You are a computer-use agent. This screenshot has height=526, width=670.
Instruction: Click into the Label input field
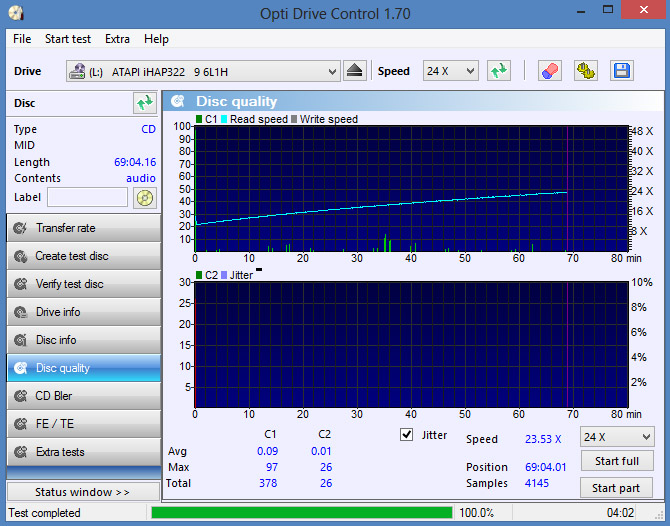[x=87, y=197]
